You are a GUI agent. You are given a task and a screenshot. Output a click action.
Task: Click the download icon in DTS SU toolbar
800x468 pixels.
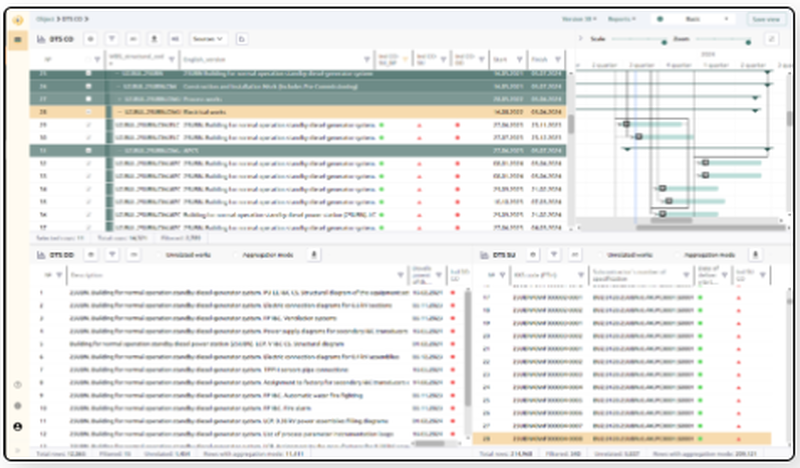[x=757, y=255]
